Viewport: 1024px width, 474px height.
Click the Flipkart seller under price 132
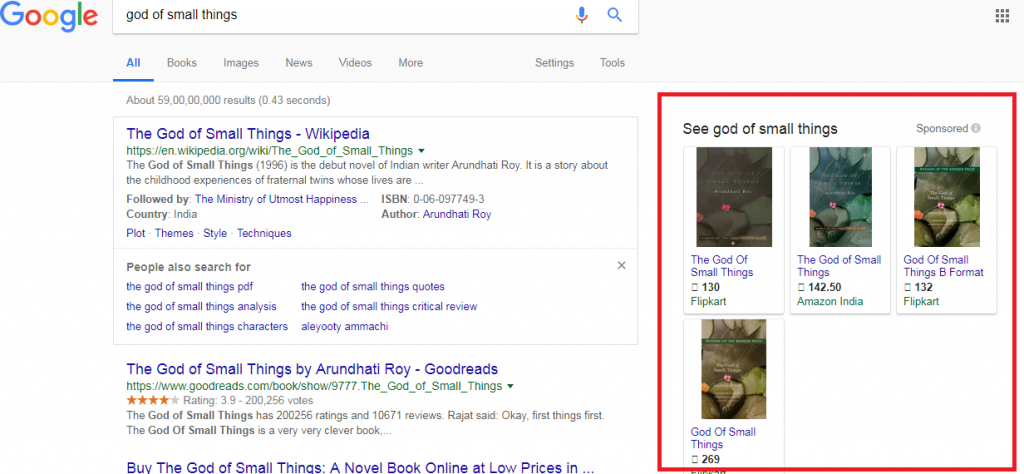pos(921,301)
